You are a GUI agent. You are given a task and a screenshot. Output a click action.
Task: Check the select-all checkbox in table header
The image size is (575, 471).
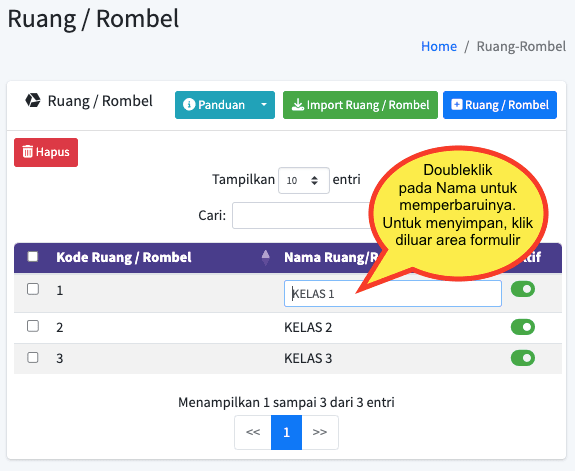pyautogui.click(x=33, y=256)
